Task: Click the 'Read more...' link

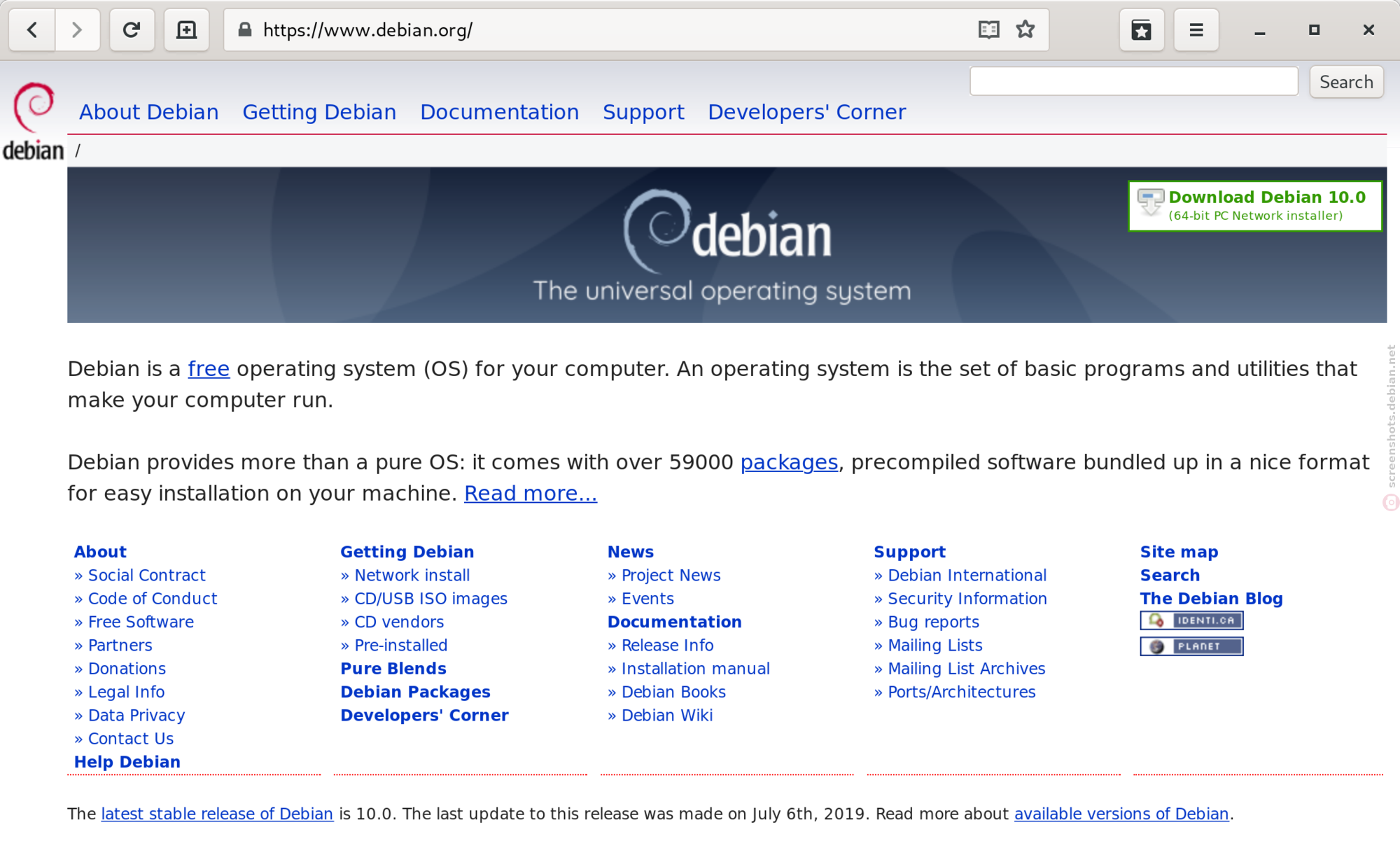Action: [531, 494]
